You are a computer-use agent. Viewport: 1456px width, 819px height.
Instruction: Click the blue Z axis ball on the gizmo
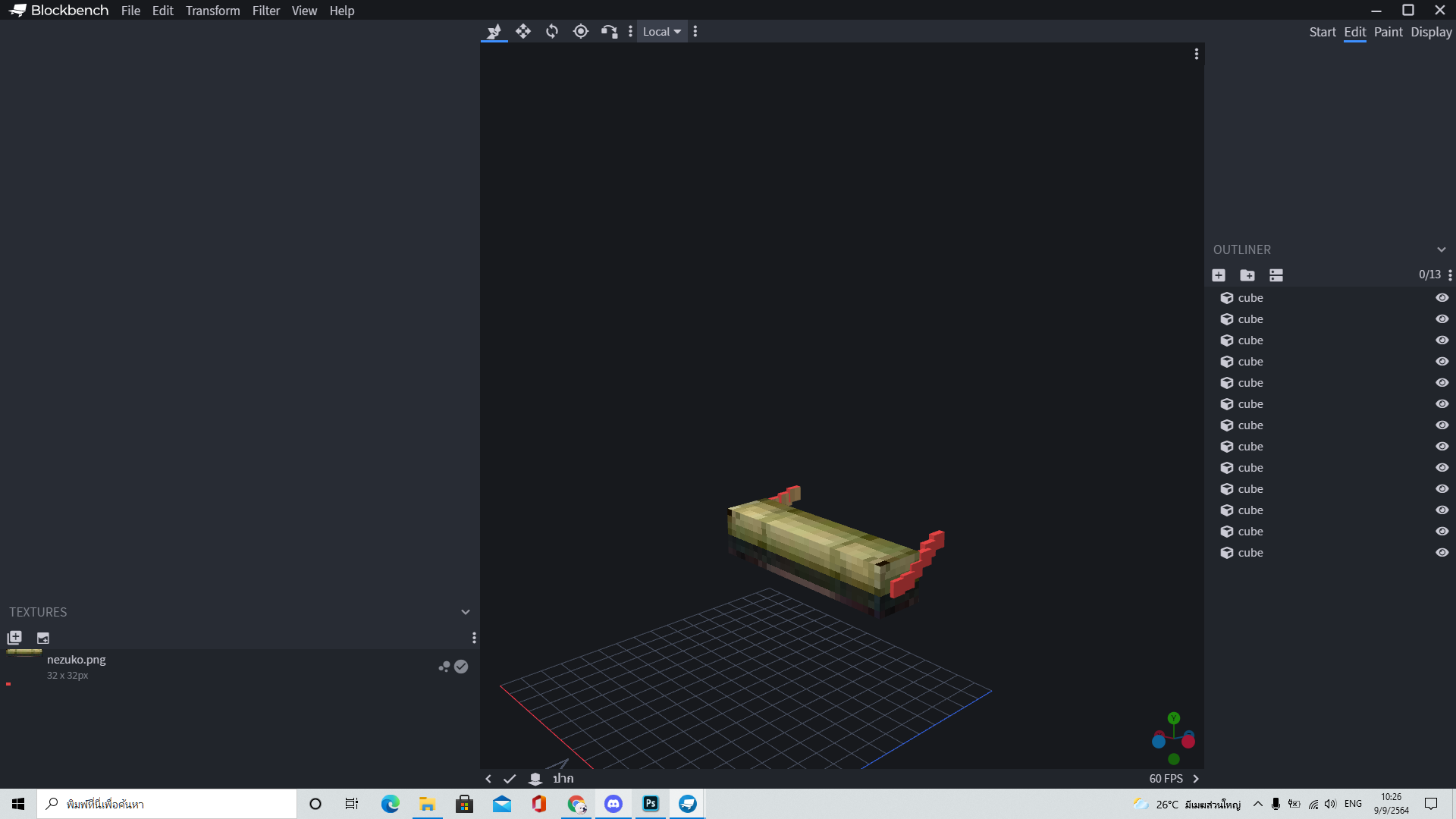(1159, 742)
